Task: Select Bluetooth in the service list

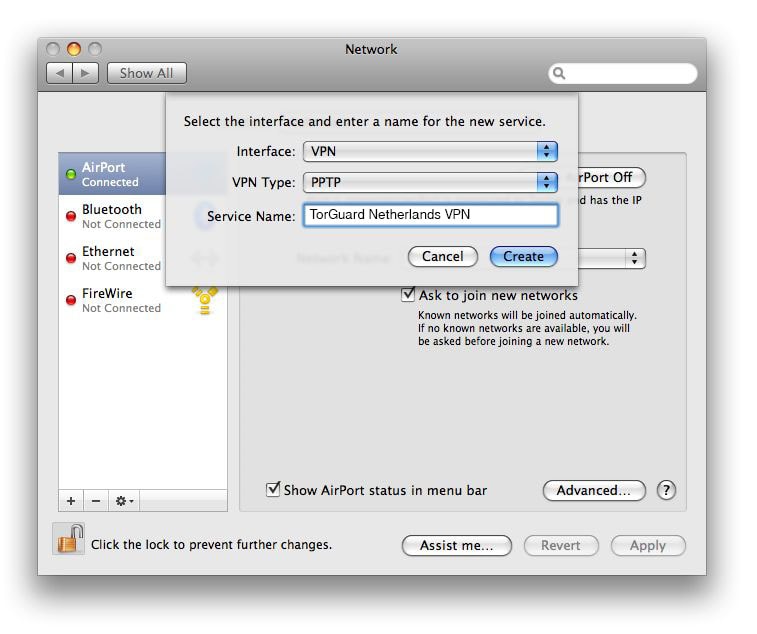Action: click(x=112, y=216)
